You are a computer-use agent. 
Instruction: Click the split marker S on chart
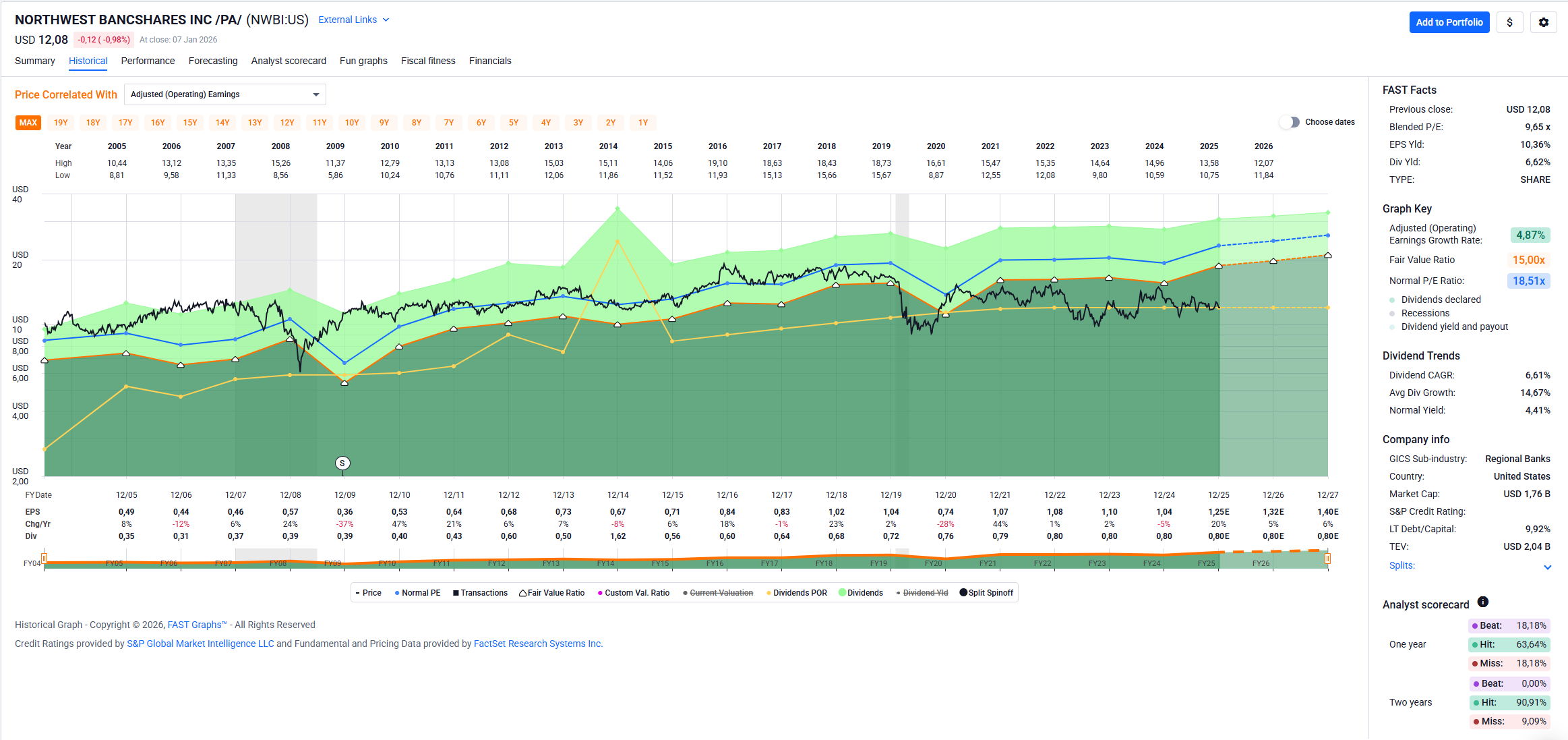[x=342, y=463]
